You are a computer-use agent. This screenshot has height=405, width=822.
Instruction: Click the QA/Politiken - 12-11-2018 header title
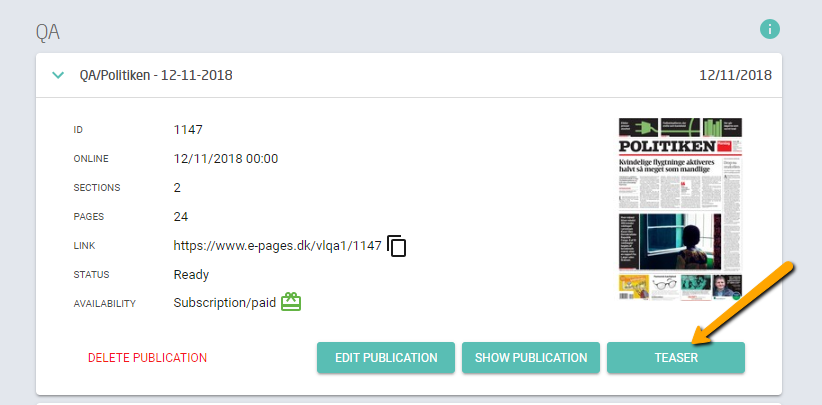point(156,75)
